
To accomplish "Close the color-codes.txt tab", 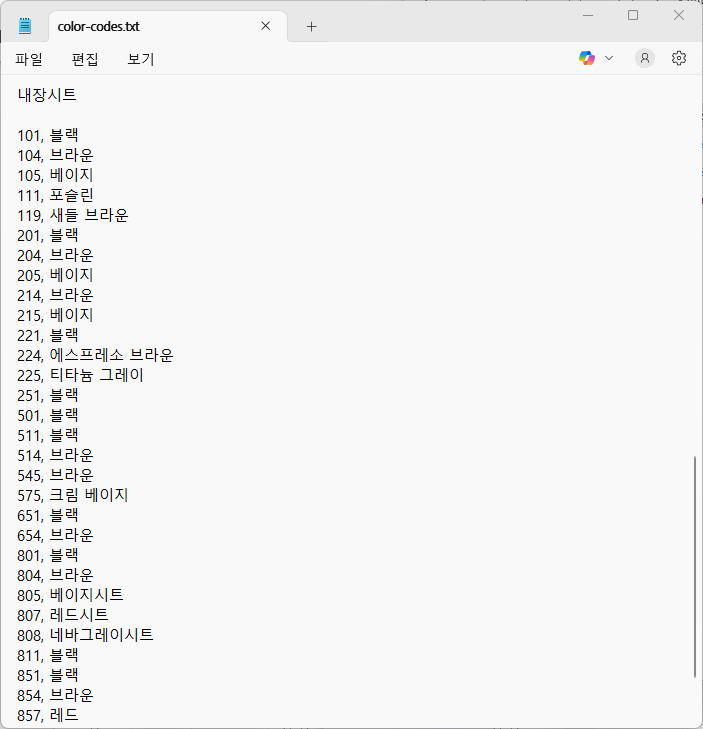I will coord(266,26).
